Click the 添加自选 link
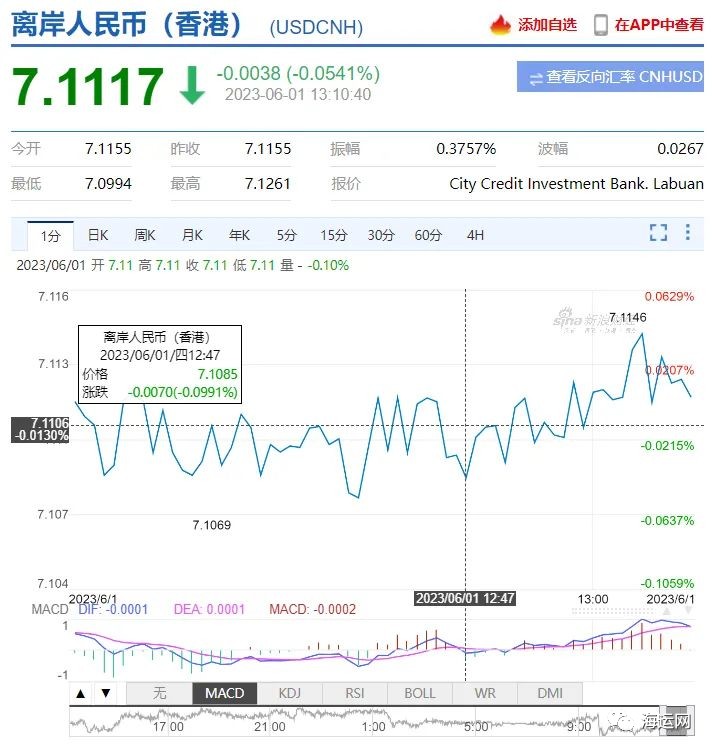 point(547,25)
